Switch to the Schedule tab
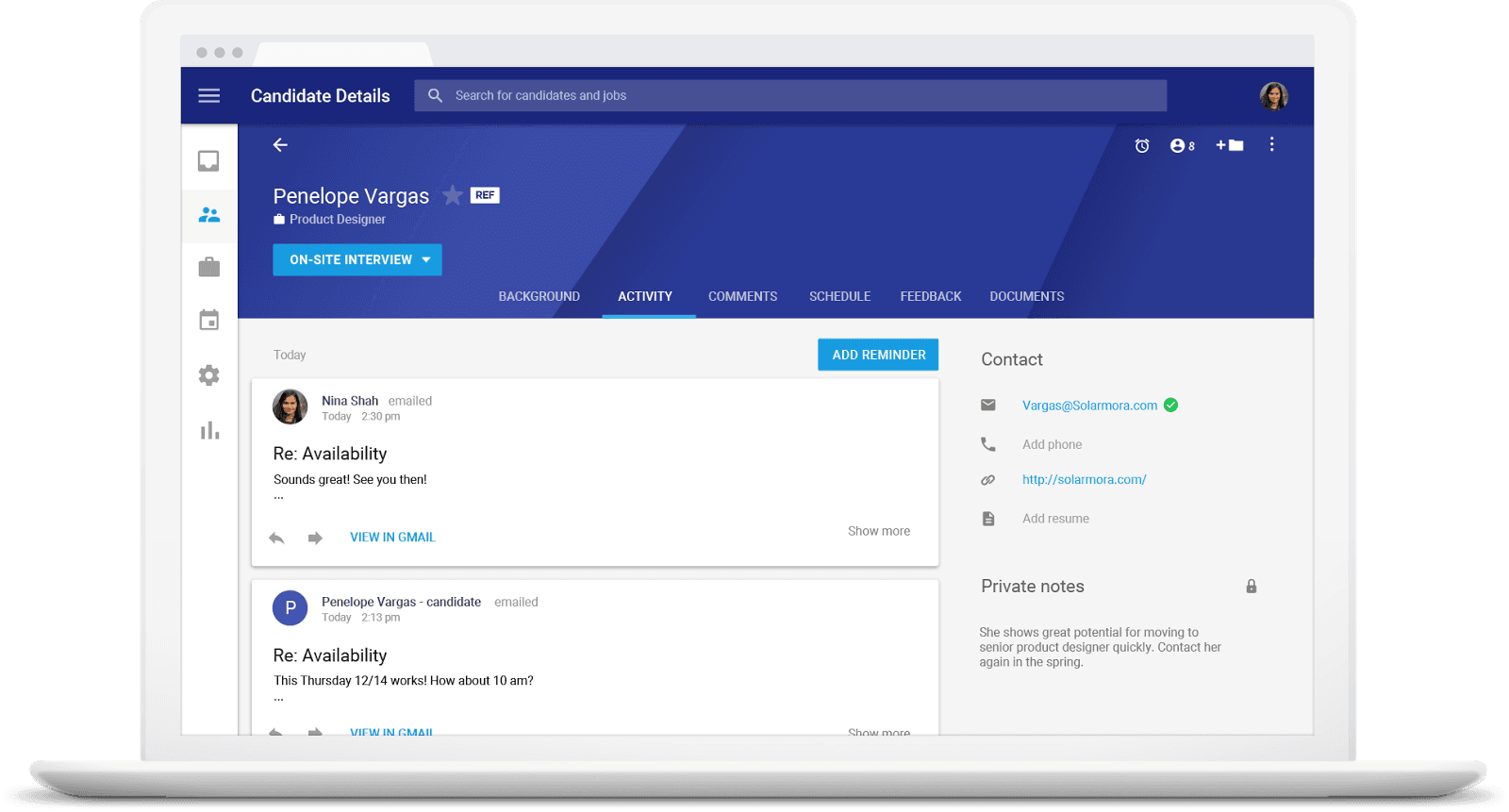The width and height of the screenshot is (1509, 812). pos(839,296)
